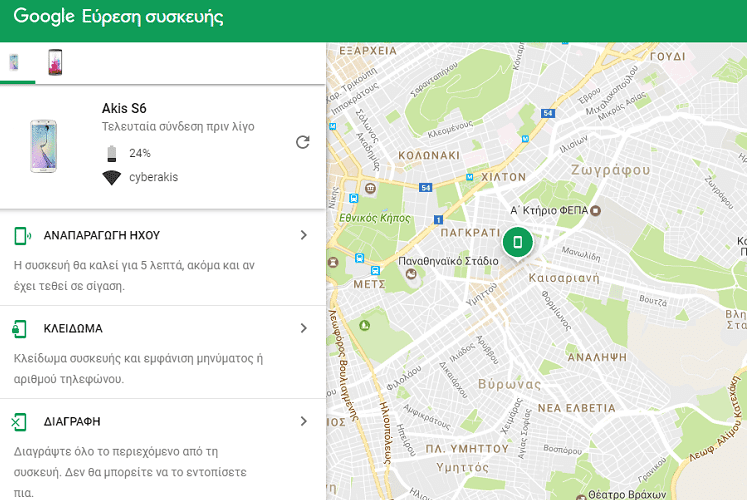747x500 pixels.
Task: Click the ΚΟΛΩΝΑΚΙ map label
Action: click(429, 156)
